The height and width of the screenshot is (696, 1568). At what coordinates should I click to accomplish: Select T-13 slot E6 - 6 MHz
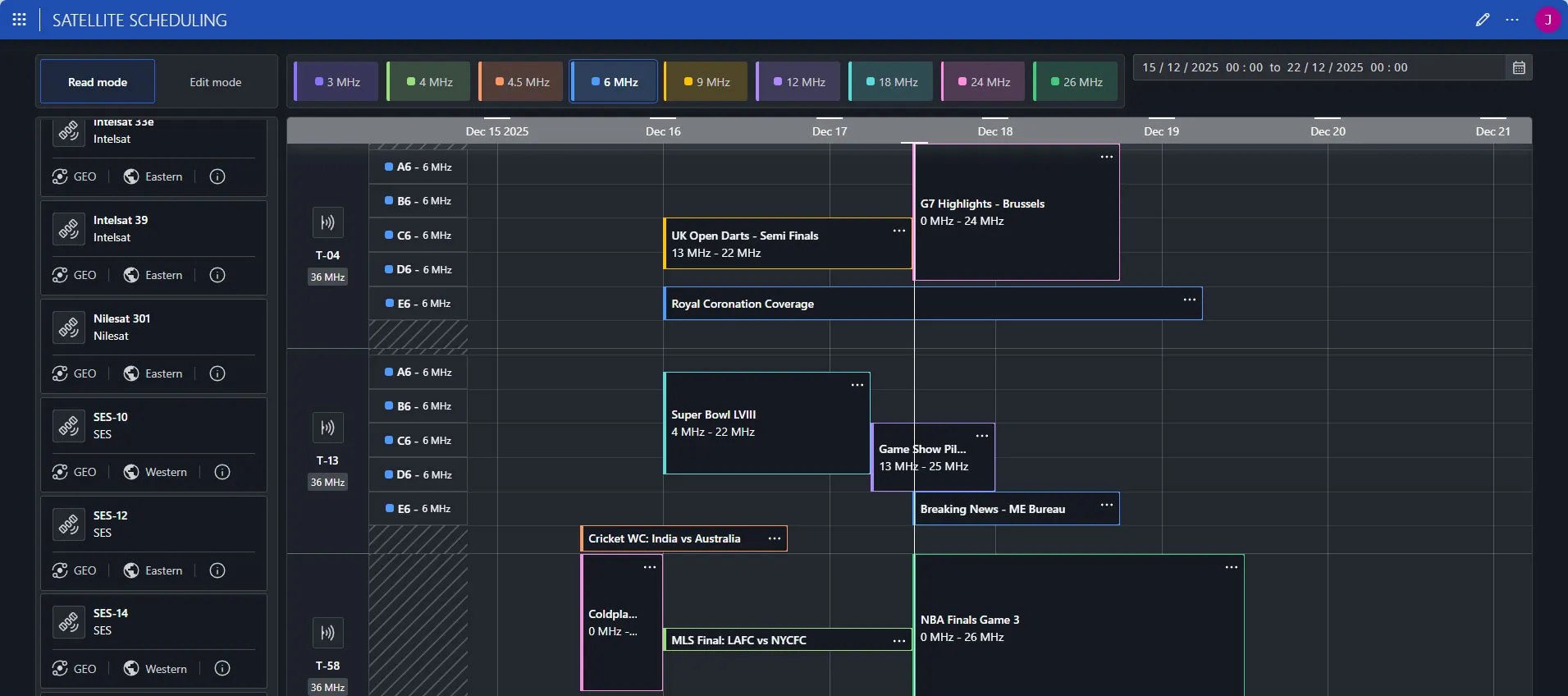click(x=418, y=509)
